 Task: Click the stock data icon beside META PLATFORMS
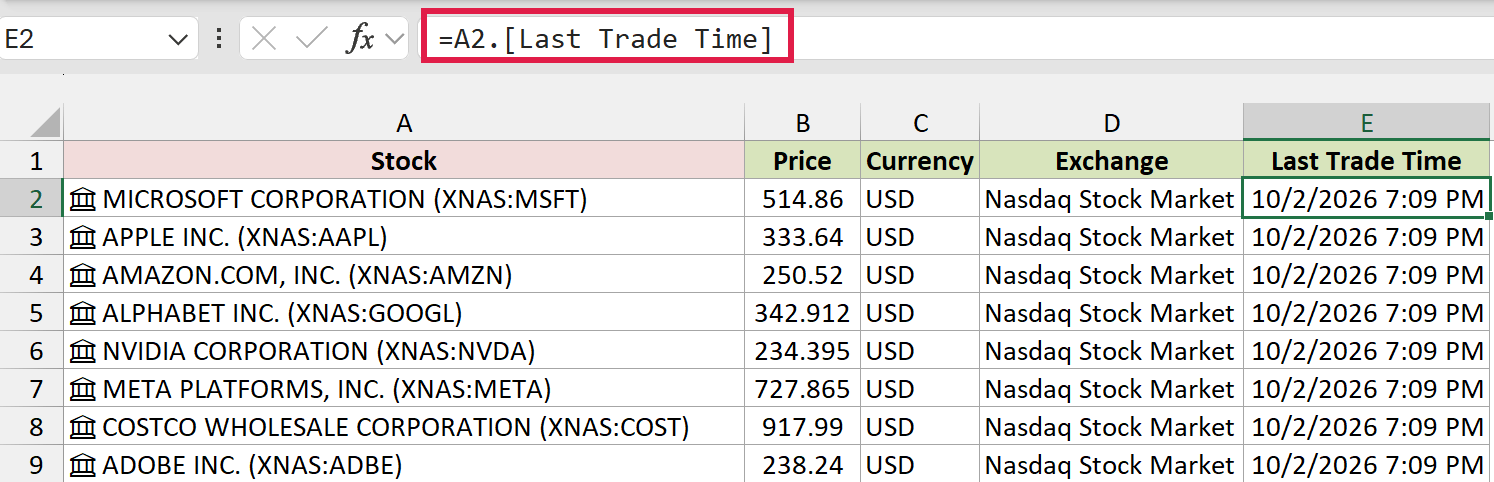[x=84, y=390]
